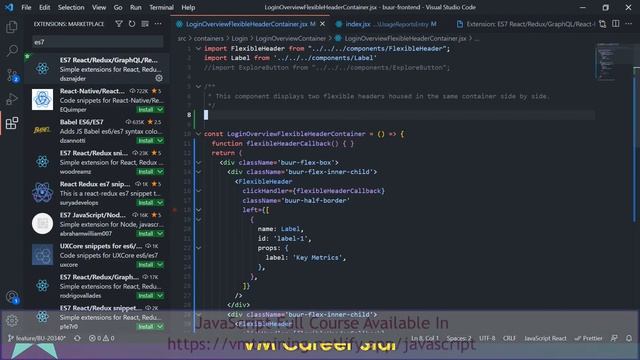The width and height of the screenshot is (640, 360).
Task: Change the CRLF line ending setting
Action: (x=509, y=338)
